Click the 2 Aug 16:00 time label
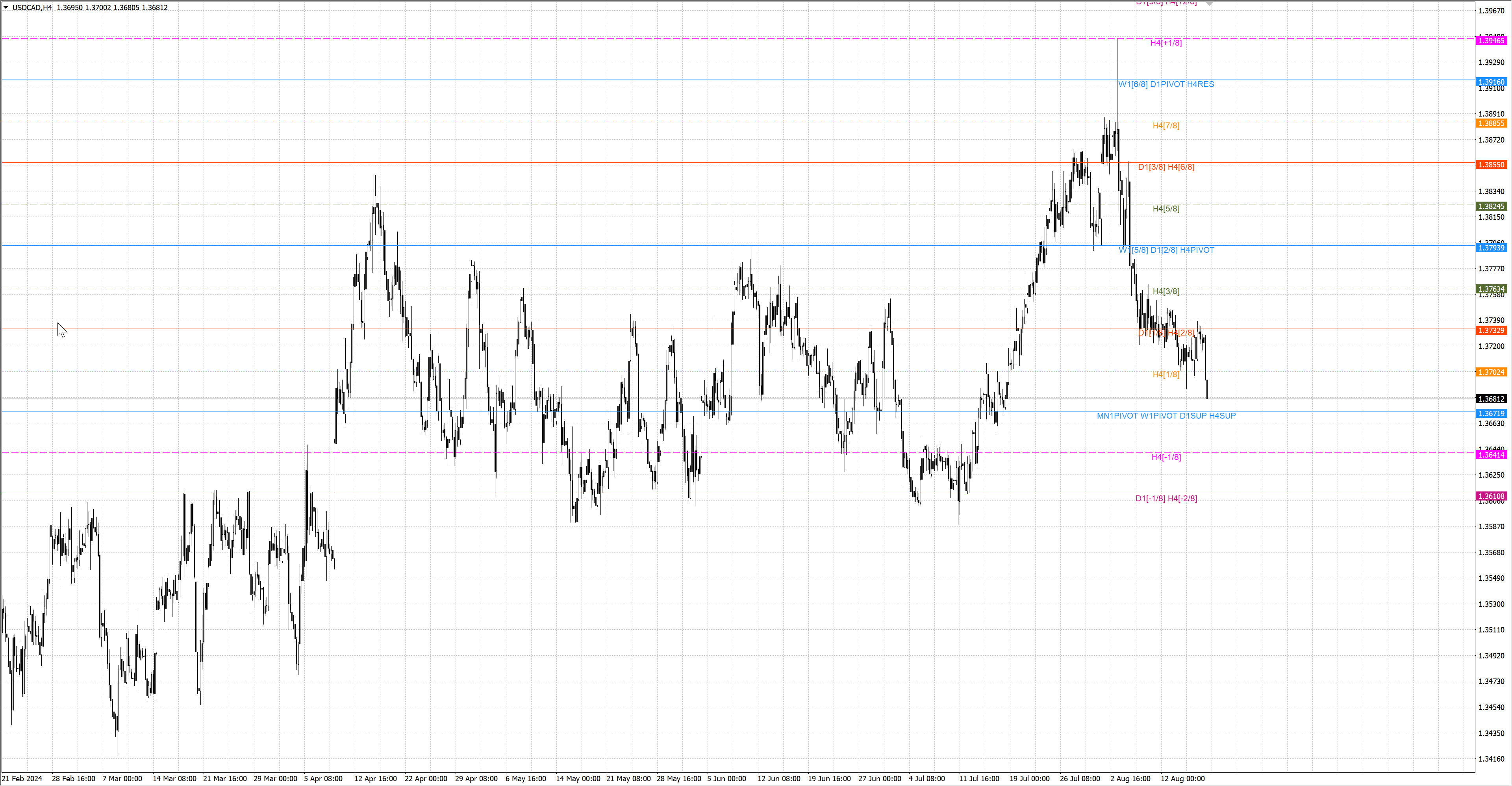The width and height of the screenshot is (1512, 786). (1130, 779)
